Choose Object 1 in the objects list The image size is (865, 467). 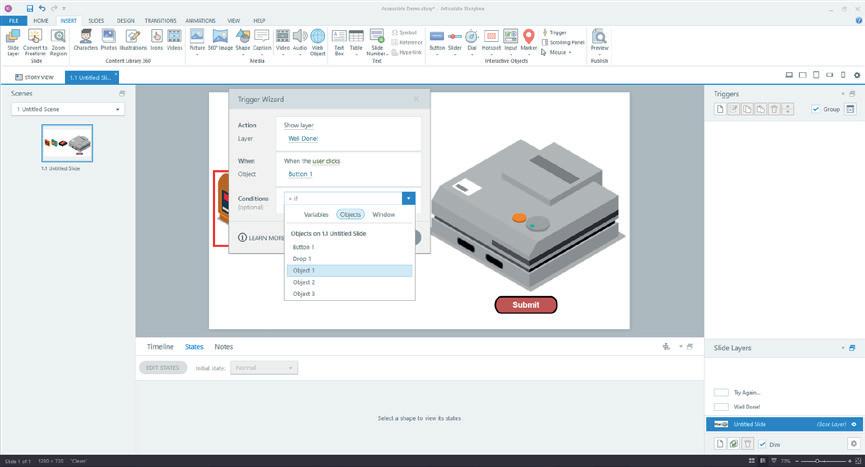[x=349, y=271]
